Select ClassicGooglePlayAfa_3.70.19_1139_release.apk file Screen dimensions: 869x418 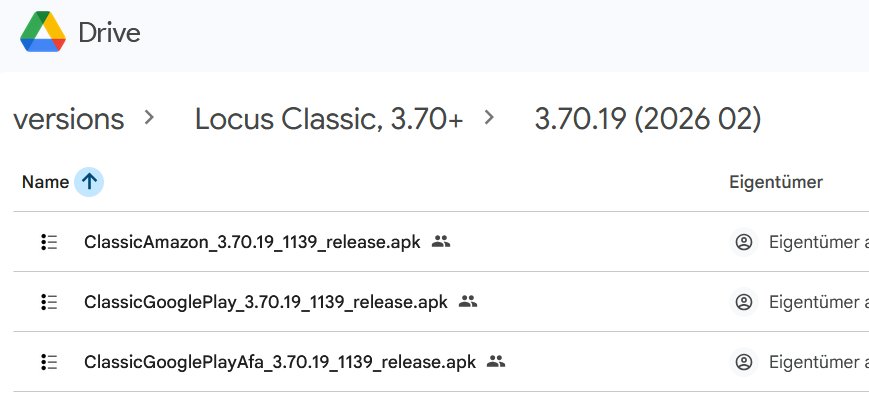(279, 362)
